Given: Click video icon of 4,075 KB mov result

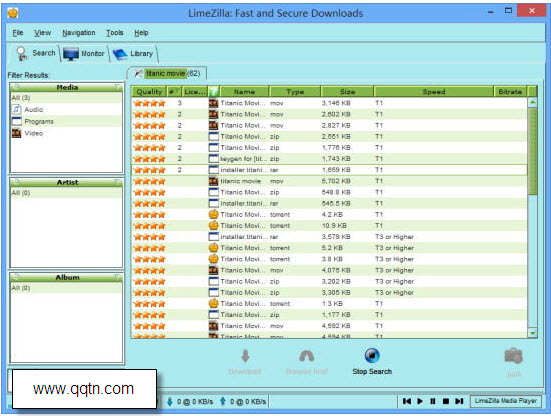Looking at the screenshot, I should point(213,270).
